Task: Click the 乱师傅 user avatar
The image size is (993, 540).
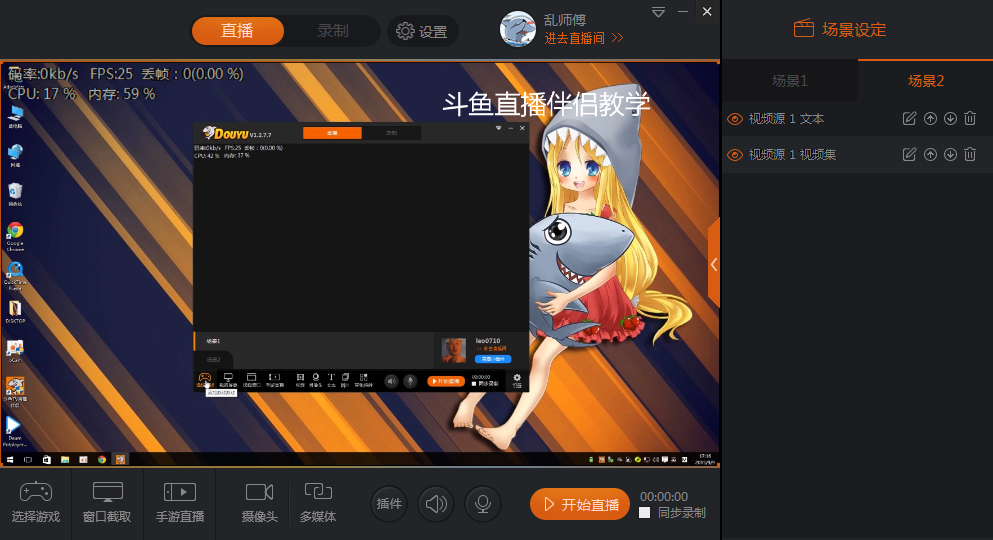Action: tap(517, 29)
